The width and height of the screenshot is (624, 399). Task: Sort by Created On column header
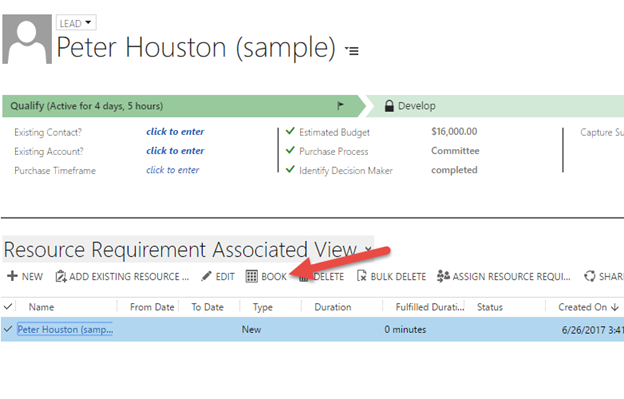(x=583, y=307)
